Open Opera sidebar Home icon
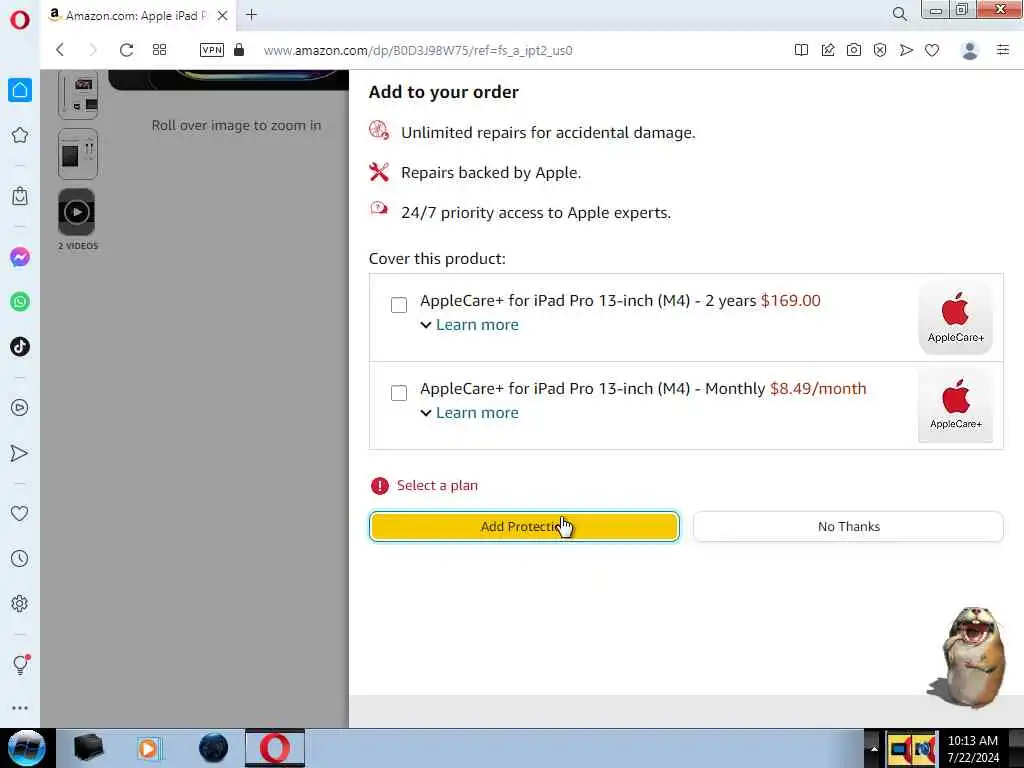The image size is (1024, 768). [20, 90]
